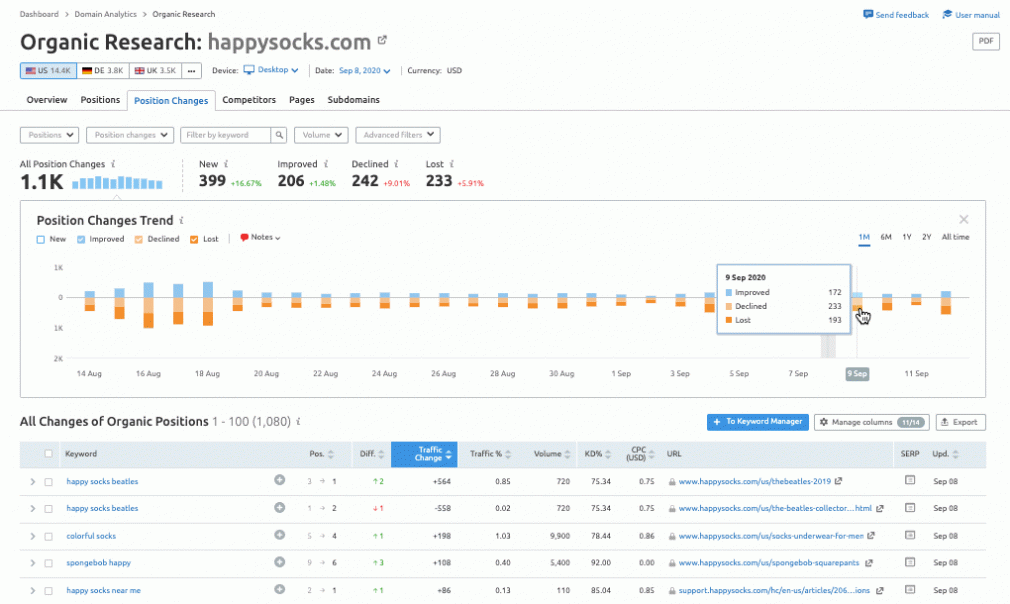
Task: Open external icon after thebeatles-2019 URL
Action: click(838, 481)
